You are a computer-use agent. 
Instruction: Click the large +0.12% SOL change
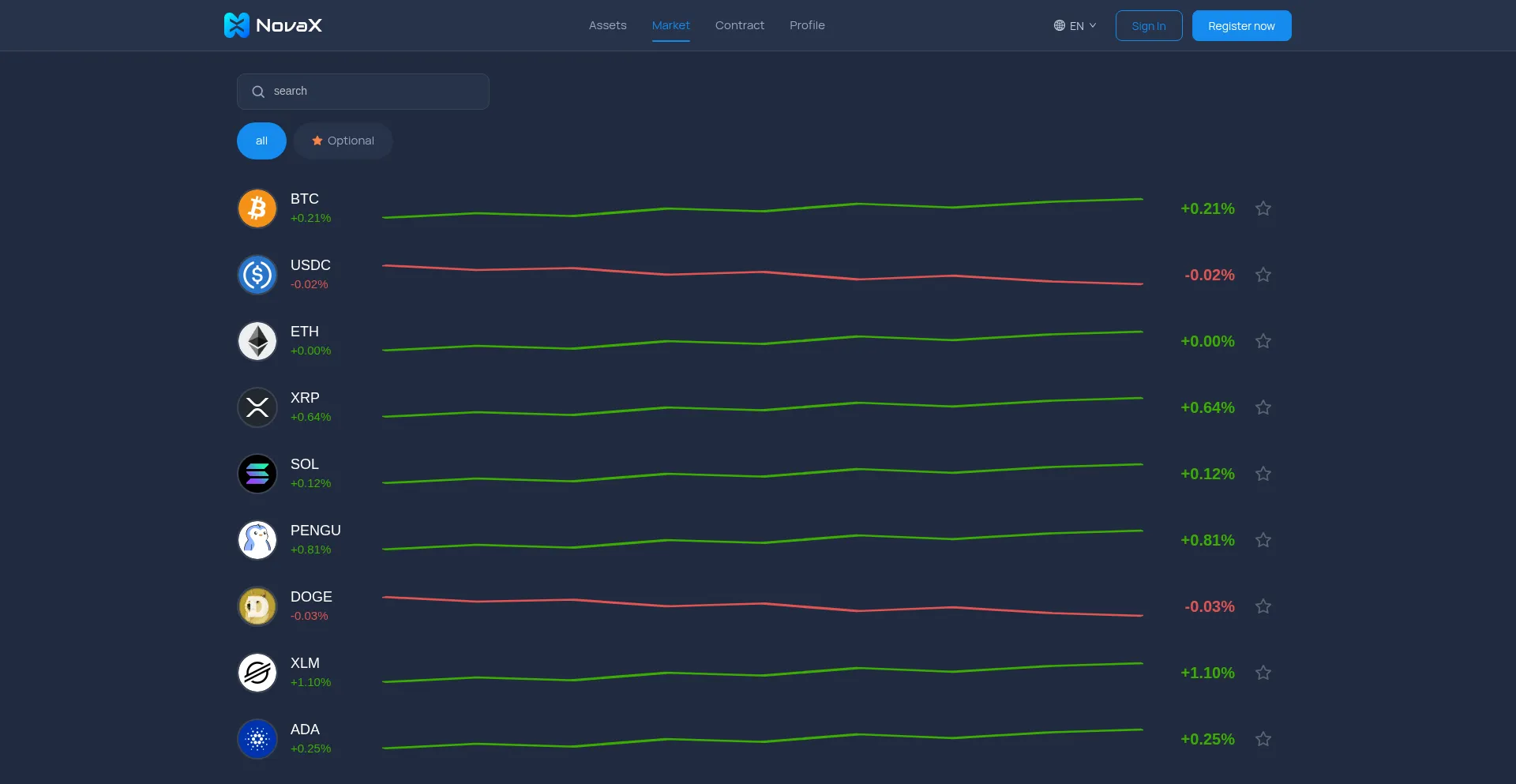pos(1207,474)
